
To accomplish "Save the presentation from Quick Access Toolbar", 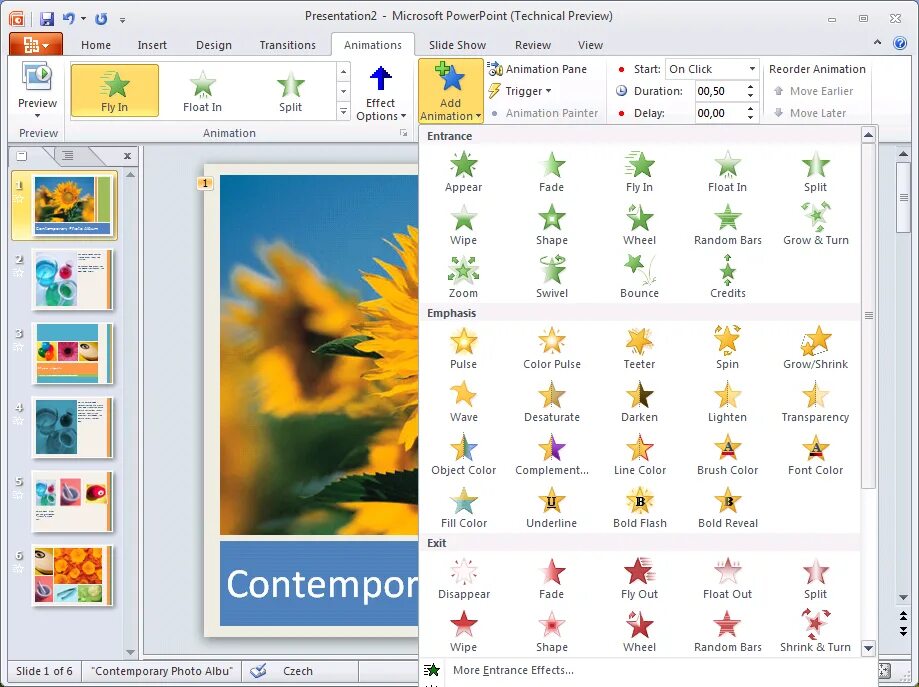I will point(47,19).
